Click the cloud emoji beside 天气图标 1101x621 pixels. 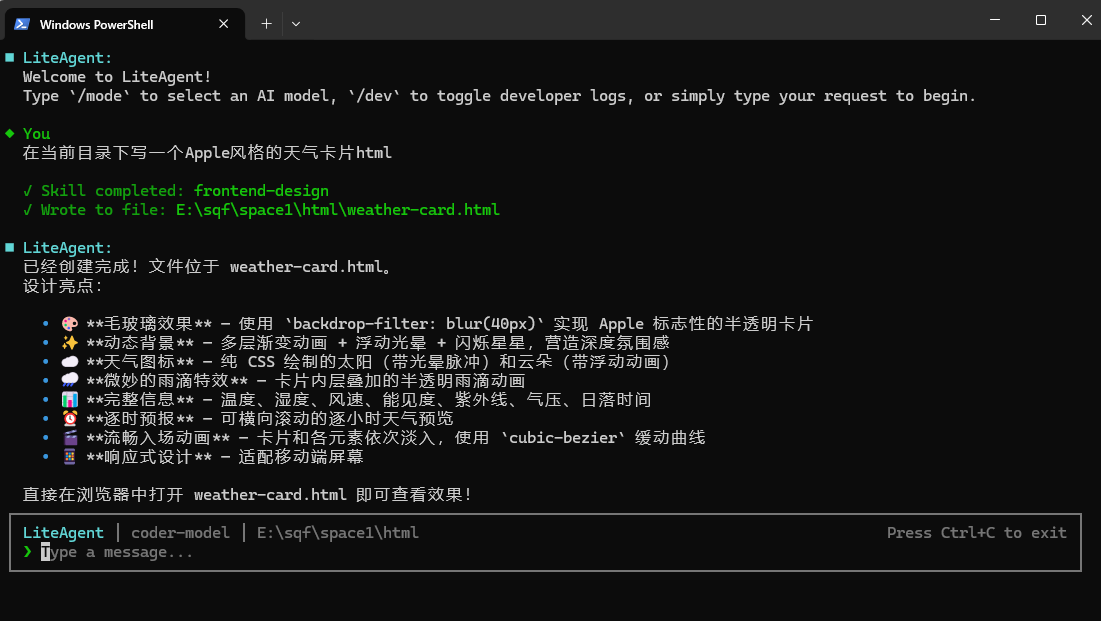coord(69,362)
